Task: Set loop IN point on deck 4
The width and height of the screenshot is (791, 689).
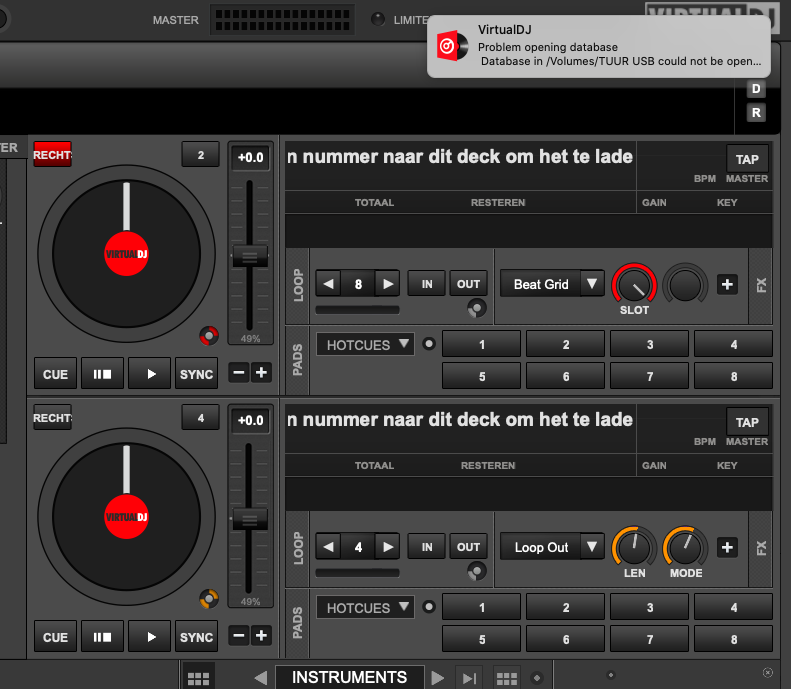Action: coord(427,547)
